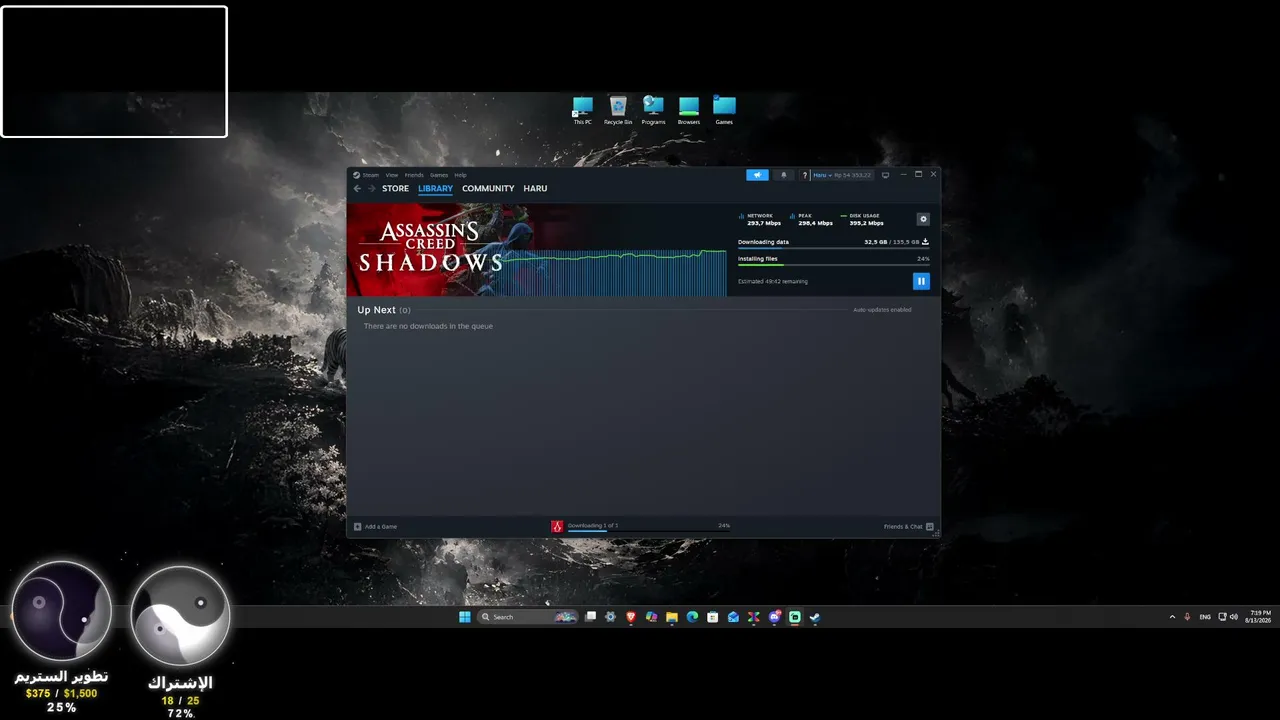
Task: Open the HARU profile tab
Action: (x=535, y=188)
